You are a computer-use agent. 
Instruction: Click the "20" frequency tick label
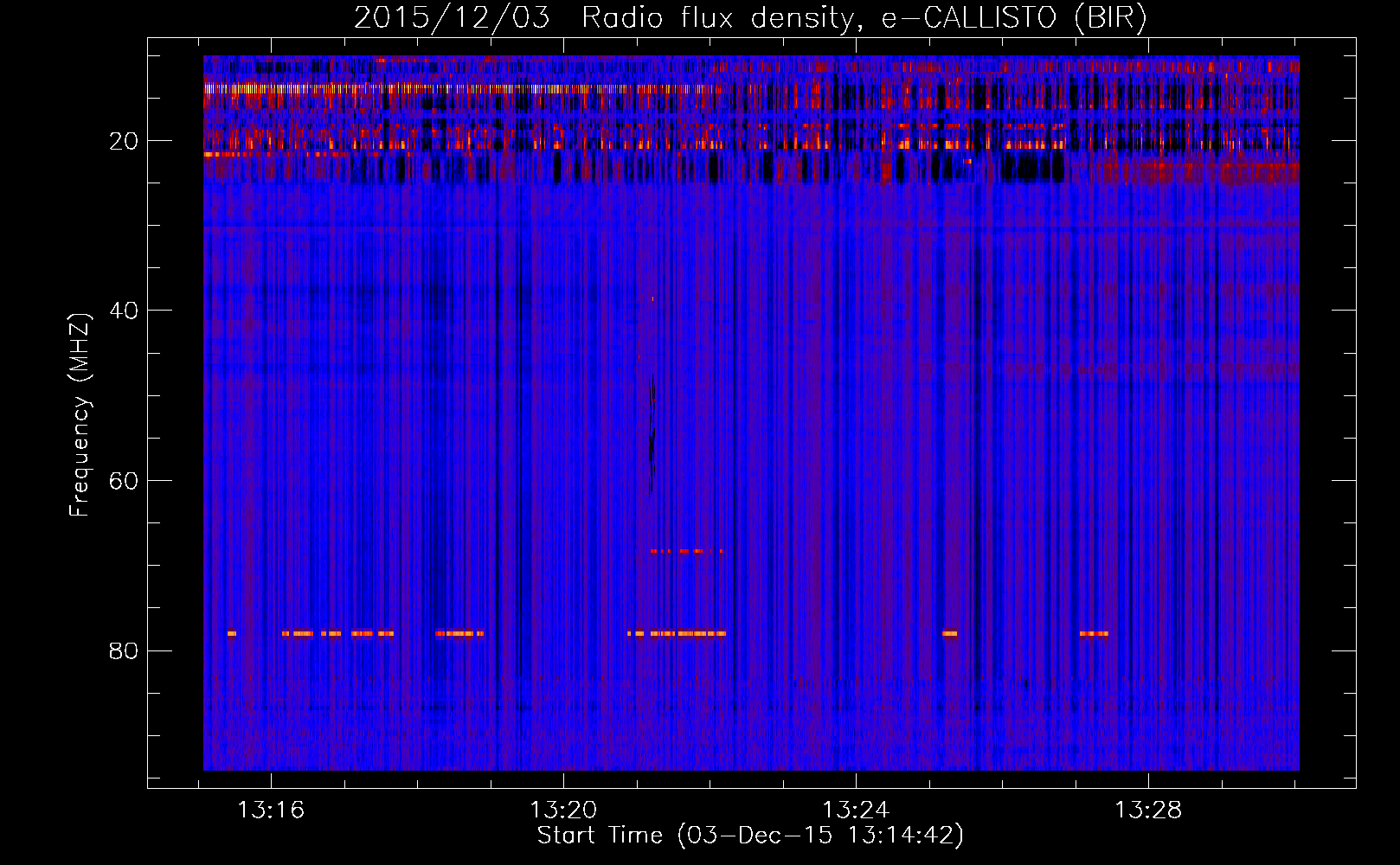click(124, 141)
